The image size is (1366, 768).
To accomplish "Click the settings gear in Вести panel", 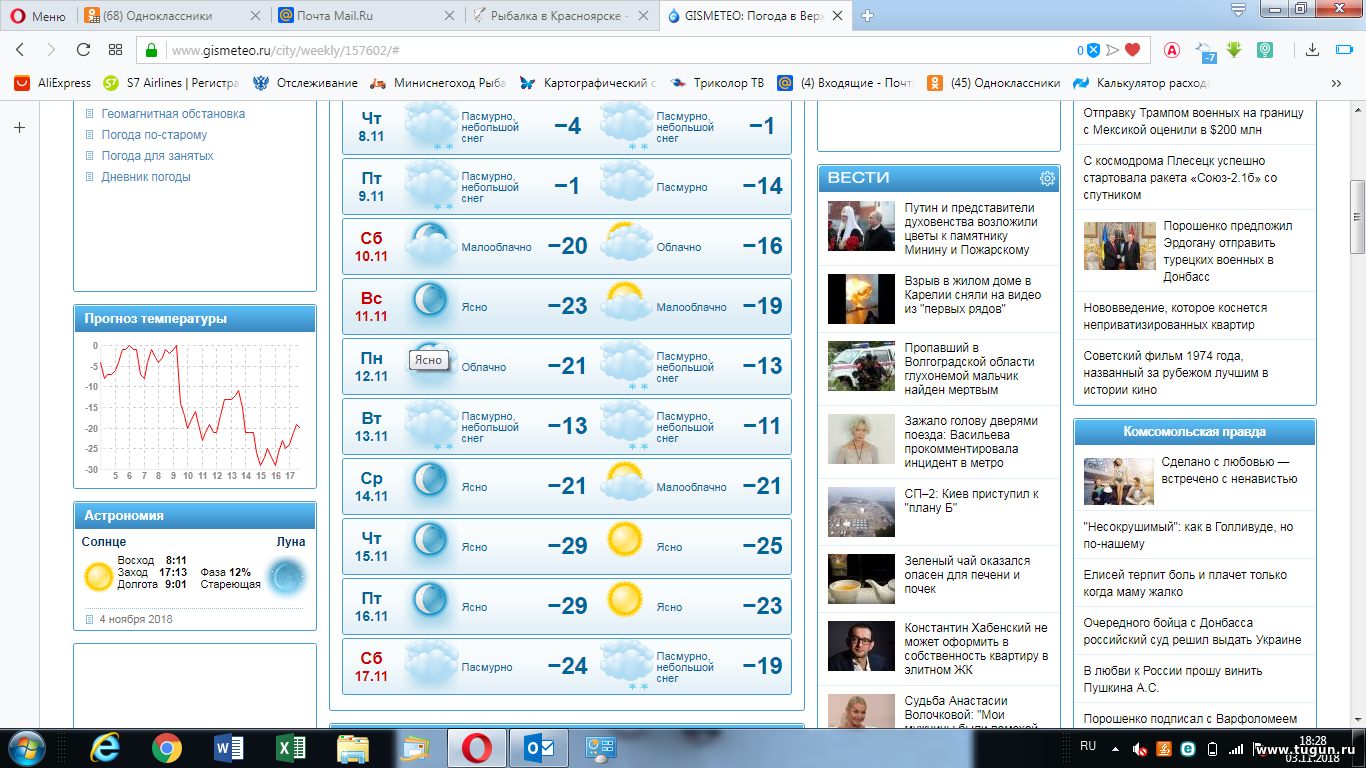I will coord(1047,178).
